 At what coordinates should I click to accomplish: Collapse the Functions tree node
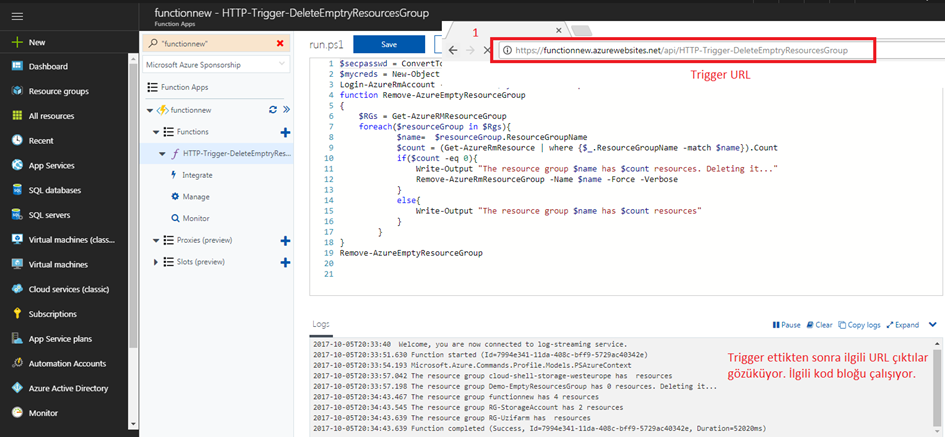tap(156, 132)
